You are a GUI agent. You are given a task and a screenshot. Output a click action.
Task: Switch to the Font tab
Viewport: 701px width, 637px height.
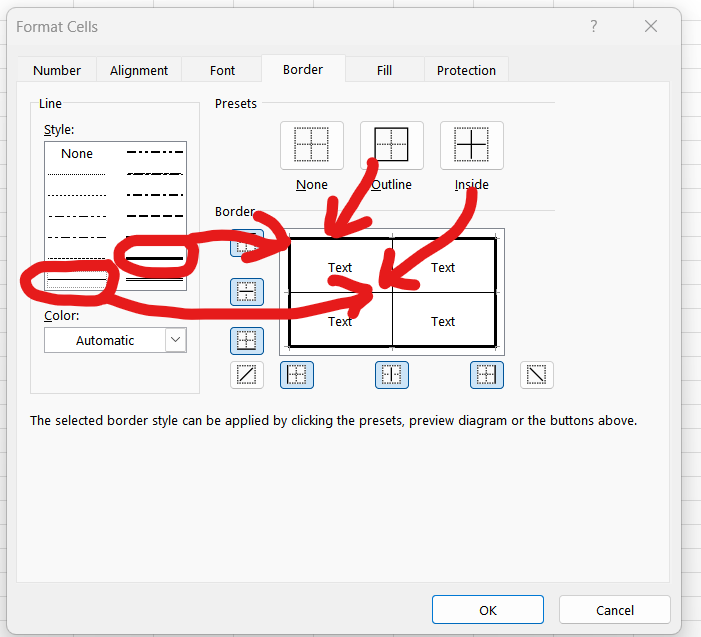[222, 70]
